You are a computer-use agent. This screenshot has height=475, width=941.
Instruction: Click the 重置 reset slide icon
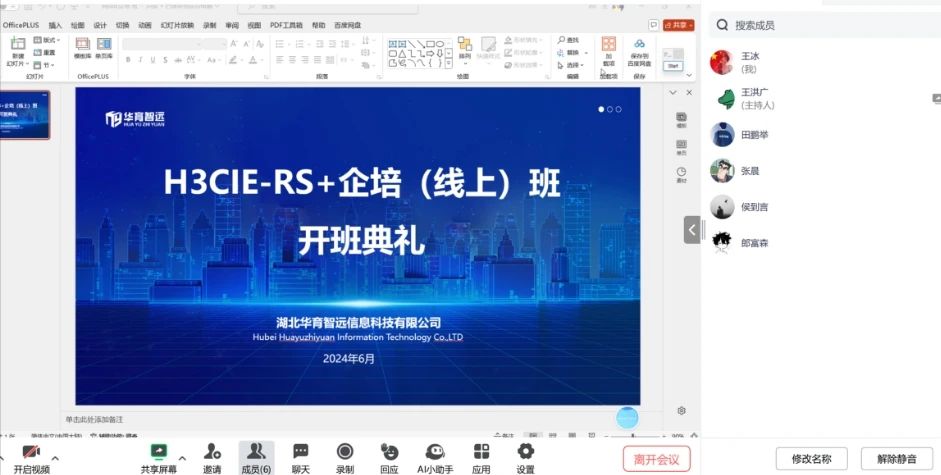[x=37, y=52]
